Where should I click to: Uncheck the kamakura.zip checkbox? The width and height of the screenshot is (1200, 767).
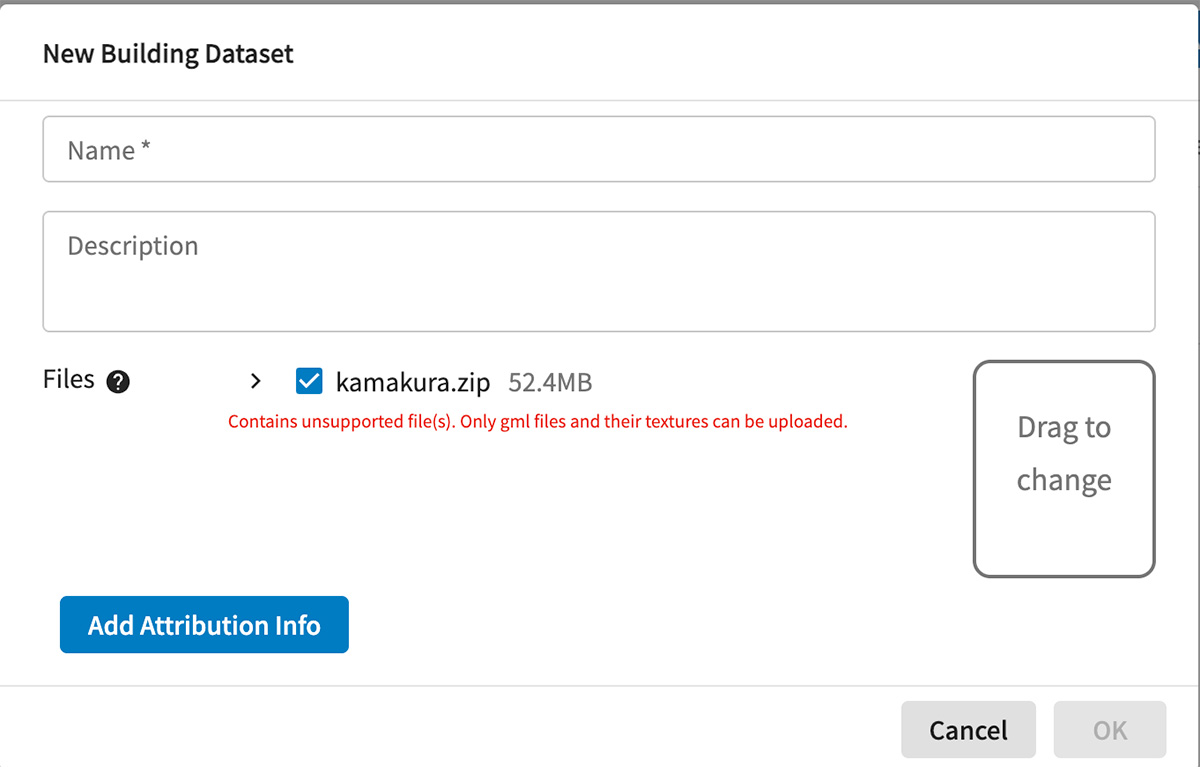309,381
